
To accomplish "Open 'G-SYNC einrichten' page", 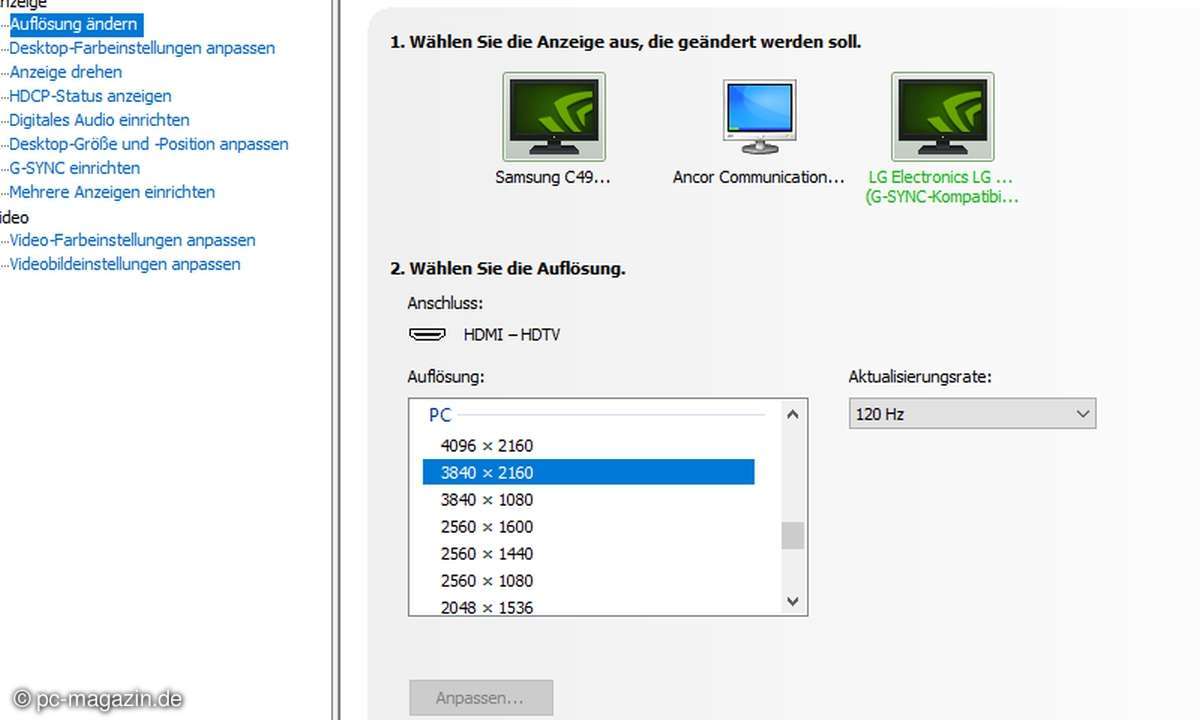I will [x=75, y=168].
